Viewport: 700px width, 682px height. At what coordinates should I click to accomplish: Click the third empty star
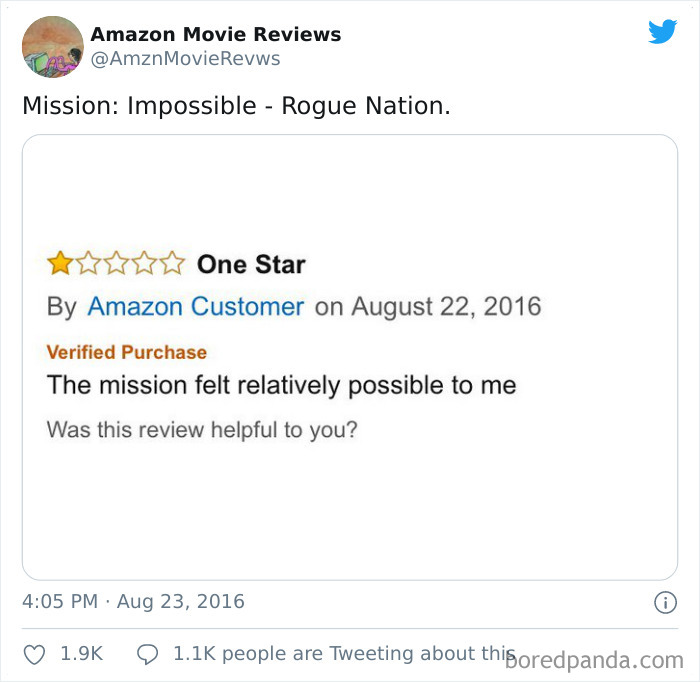117,263
